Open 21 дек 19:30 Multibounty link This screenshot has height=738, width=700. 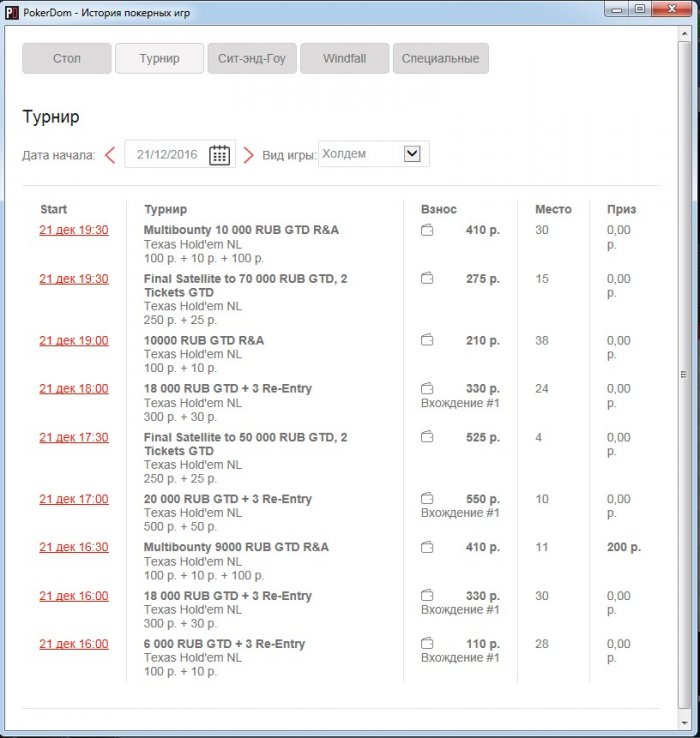pos(74,230)
